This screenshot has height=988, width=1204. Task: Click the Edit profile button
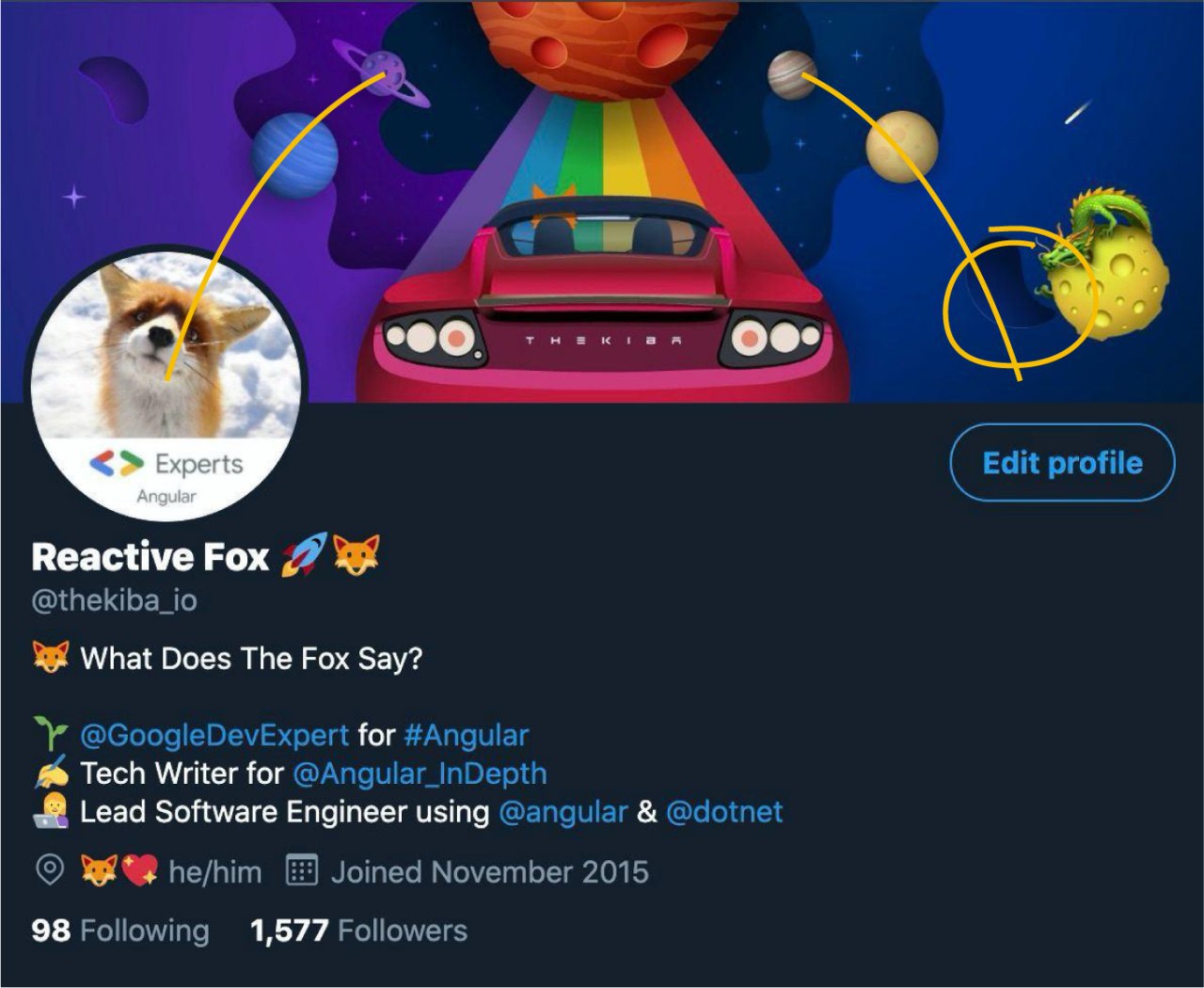(1062, 463)
